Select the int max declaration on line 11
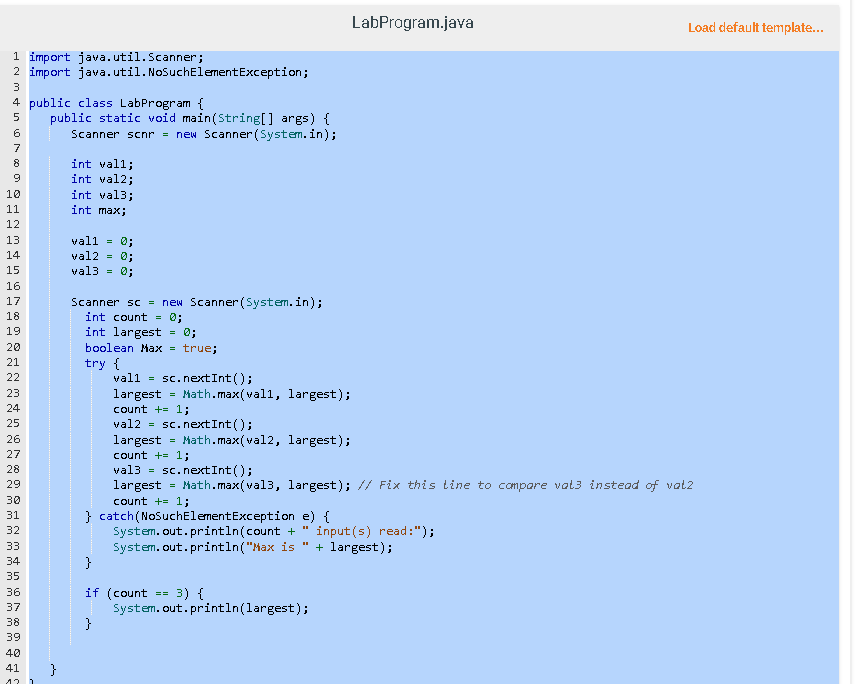This screenshot has height=684, width=861. click(x=100, y=209)
